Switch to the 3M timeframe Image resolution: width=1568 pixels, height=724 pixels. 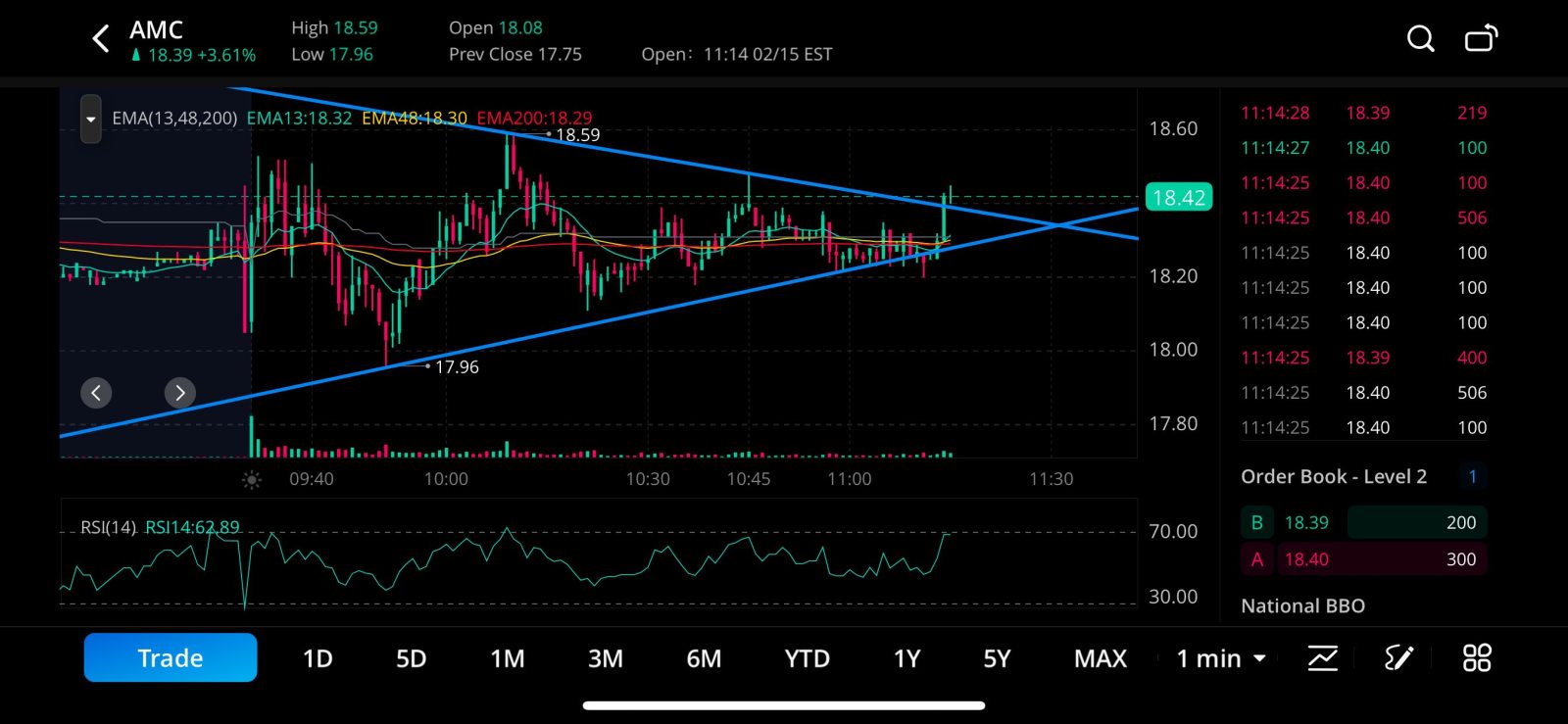[x=606, y=658]
